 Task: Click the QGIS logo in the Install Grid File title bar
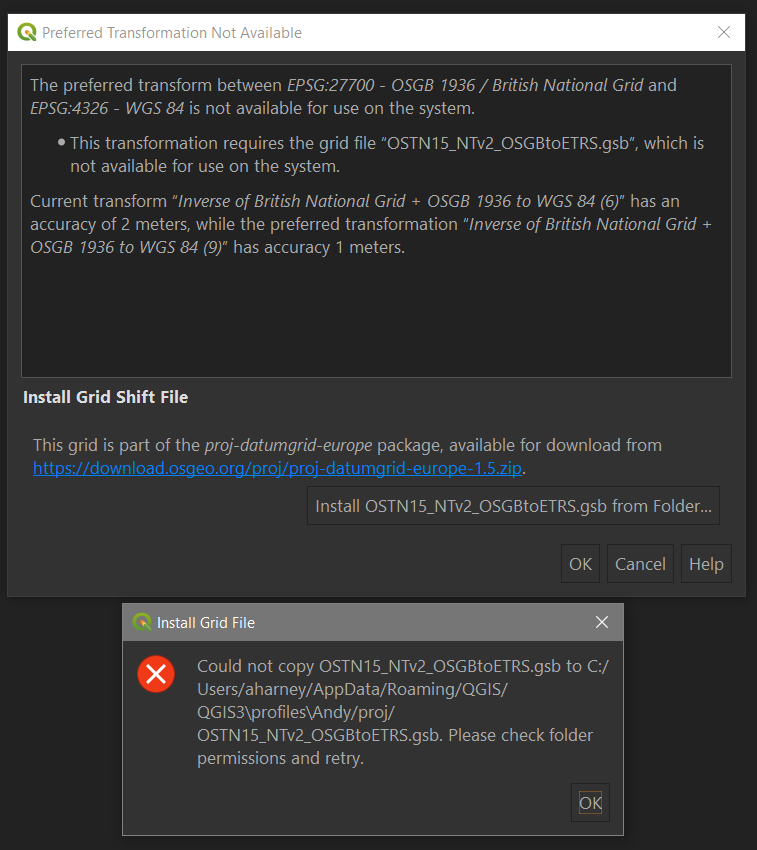pyautogui.click(x=142, y=622)
